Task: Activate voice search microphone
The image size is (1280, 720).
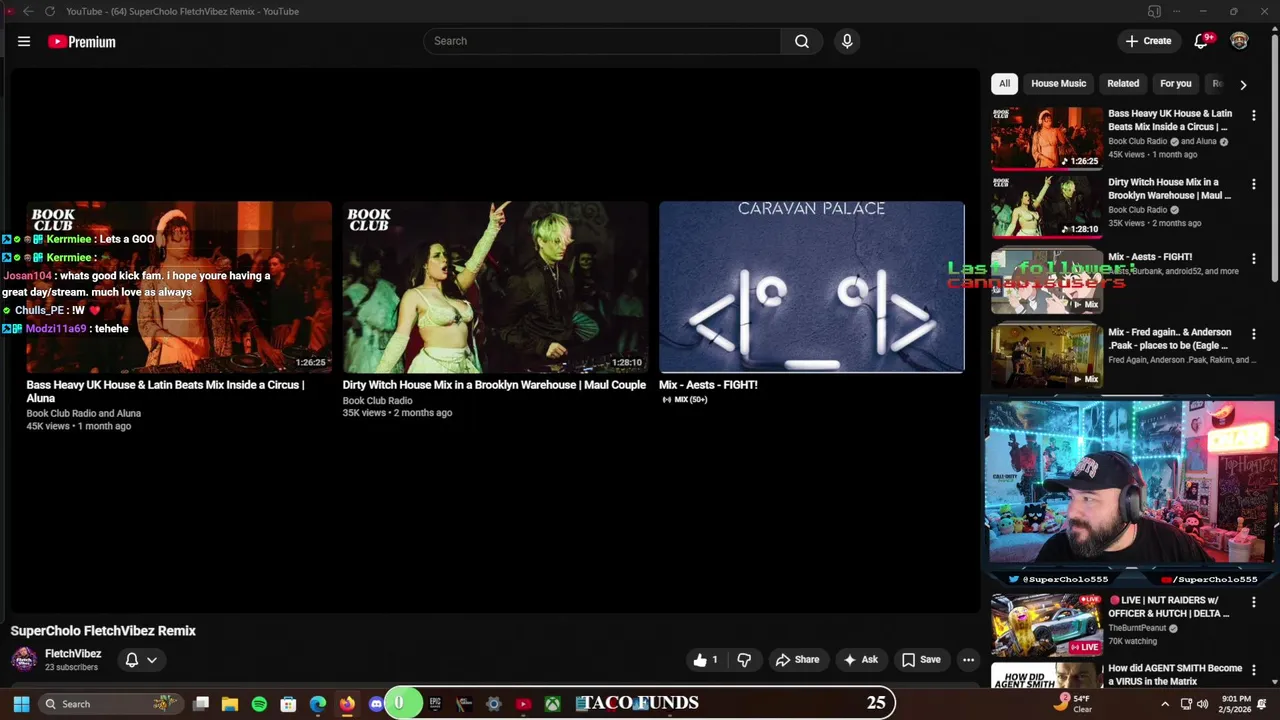Action: (x=847, y=41)
